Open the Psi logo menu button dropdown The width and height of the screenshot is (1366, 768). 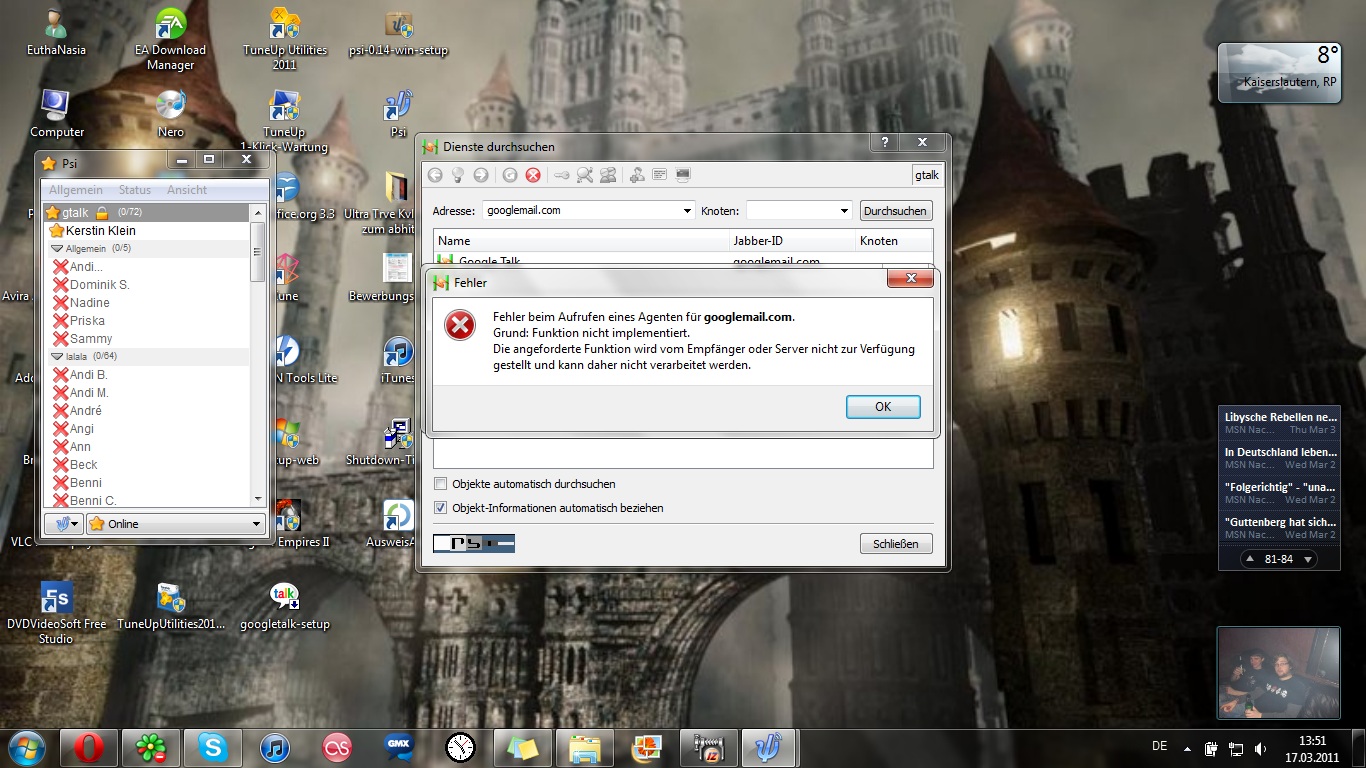coord(64,524)
